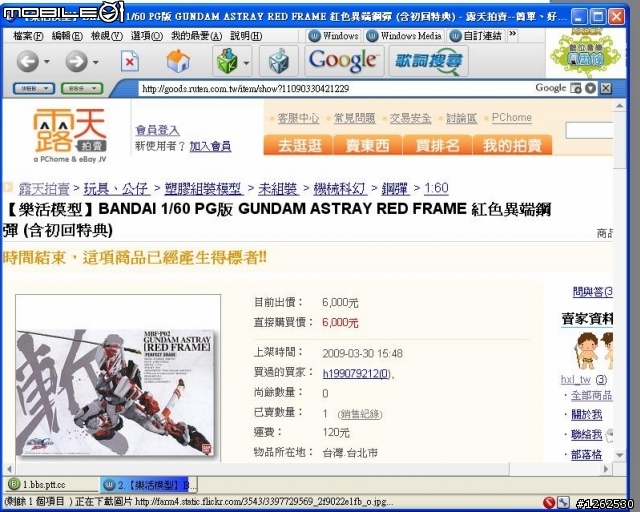Open the BBS dropdown button
The height and width of the screenshot is (512, 640).
coord(82,88)
